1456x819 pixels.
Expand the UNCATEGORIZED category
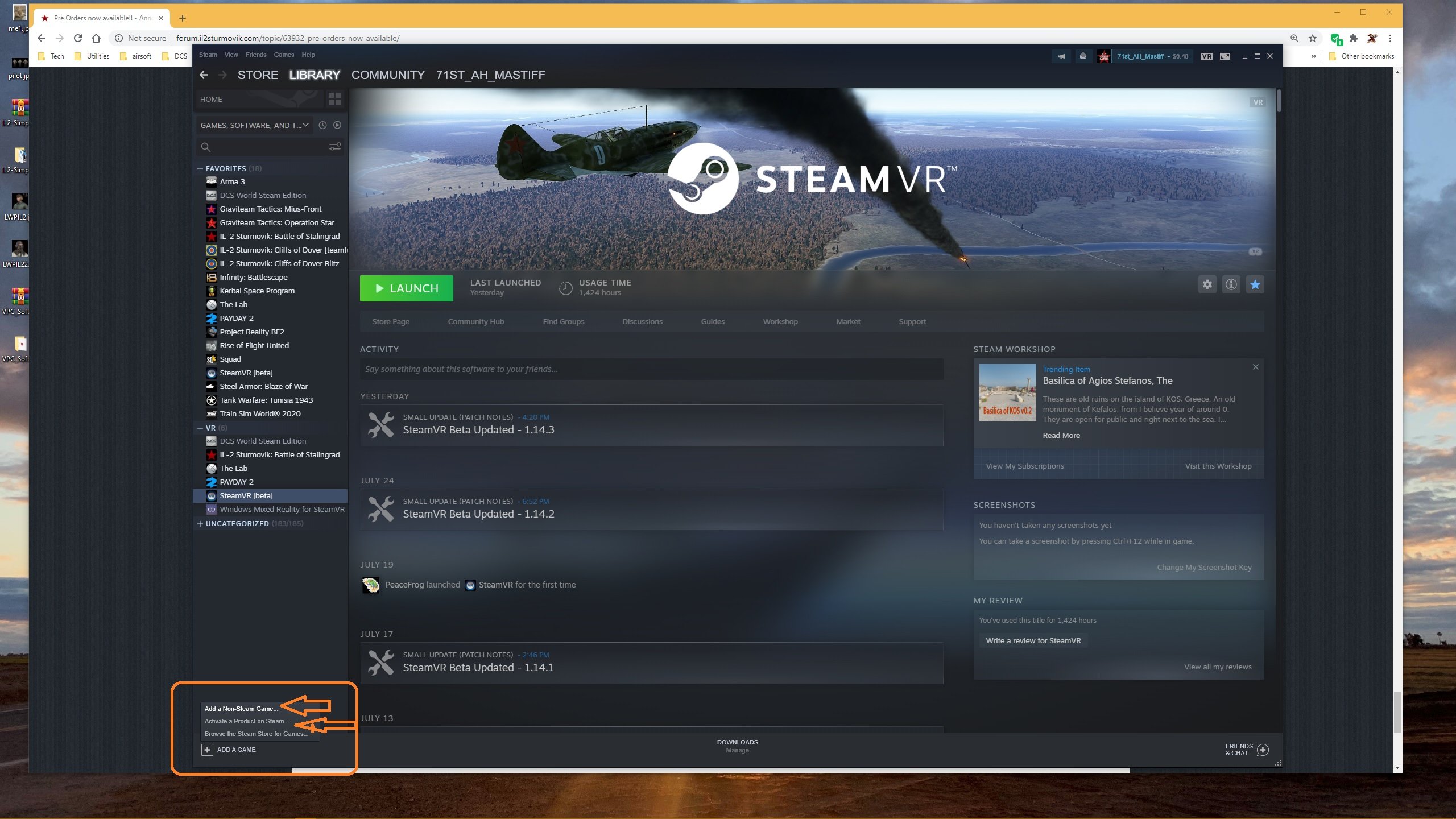[x=200, y=524]
